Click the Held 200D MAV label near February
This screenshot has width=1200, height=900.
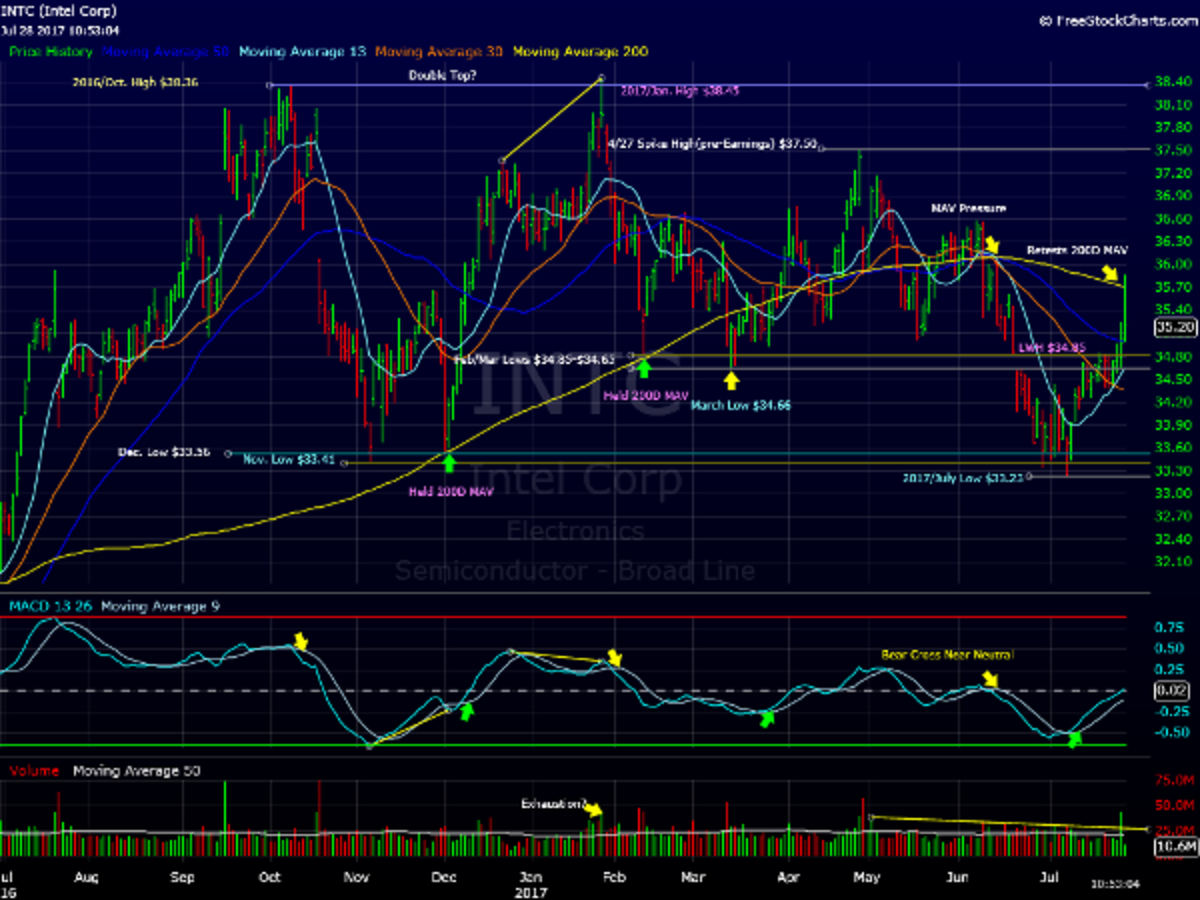point(646,396)
